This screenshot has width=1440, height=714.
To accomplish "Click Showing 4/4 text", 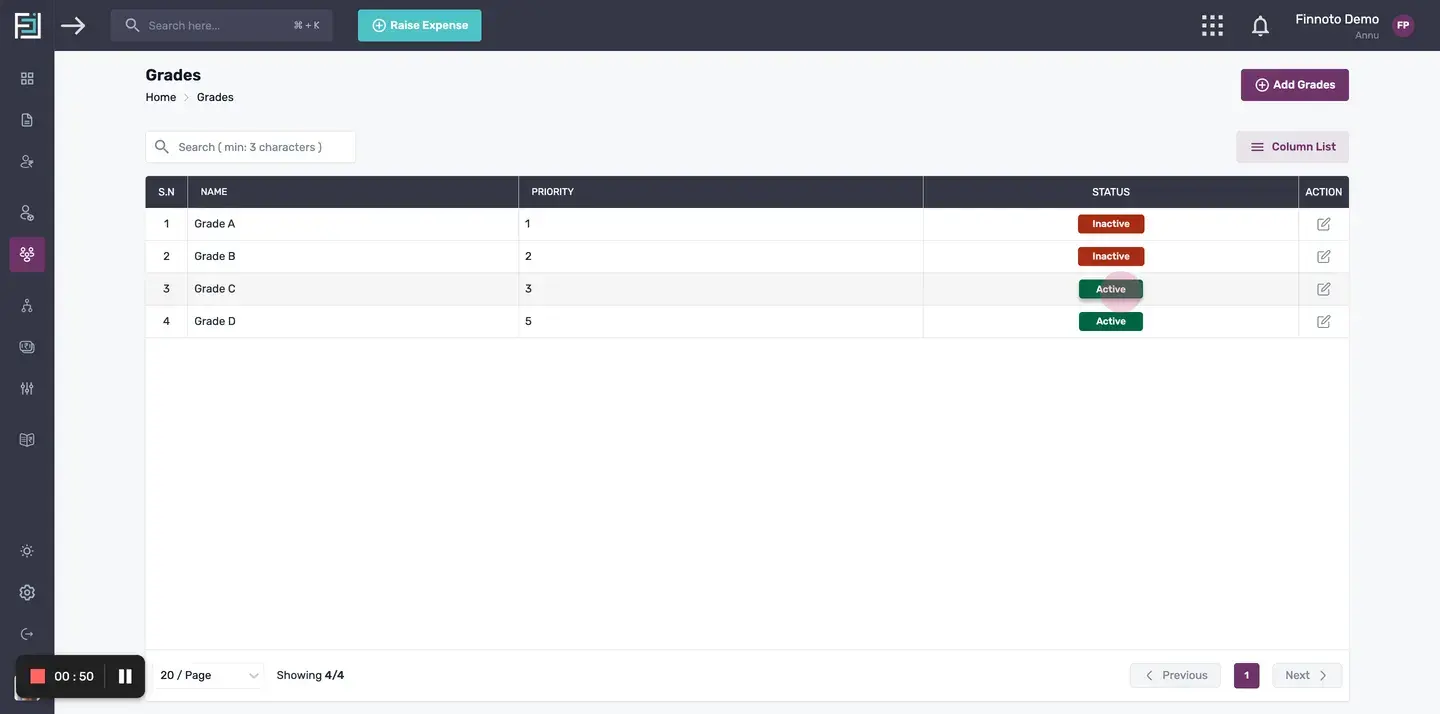I will [310, 676].
